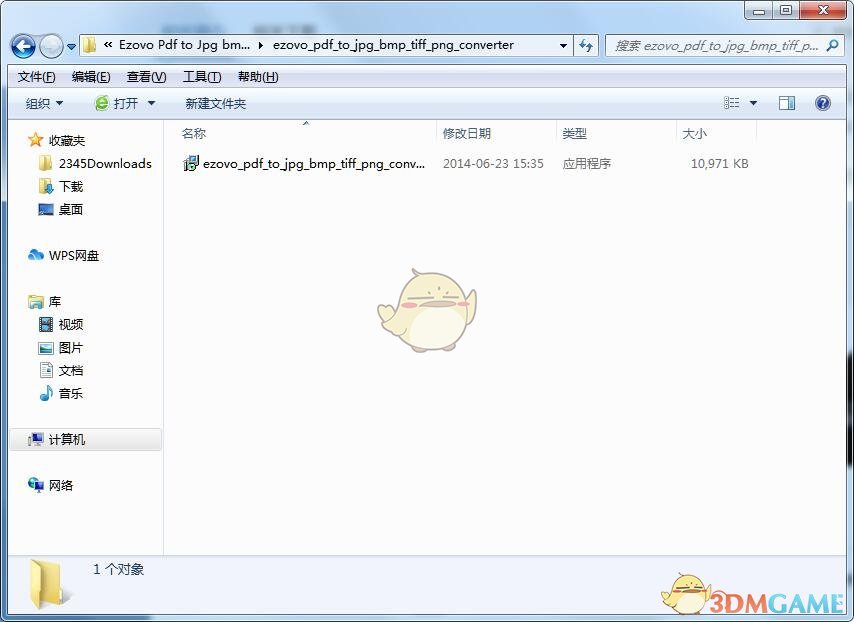The image size is (854, 622).
Task: Open 图片 library
Action: click(x=71, y=347)
